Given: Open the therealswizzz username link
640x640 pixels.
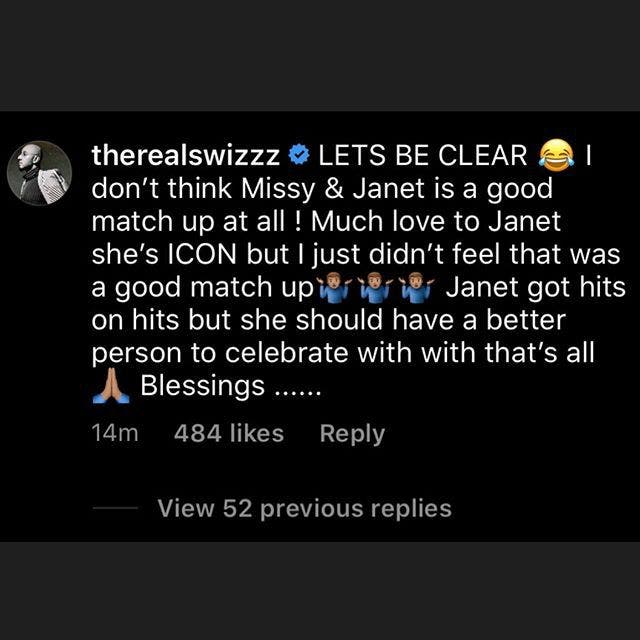Looking at the screenshot, I should point(186,156).
